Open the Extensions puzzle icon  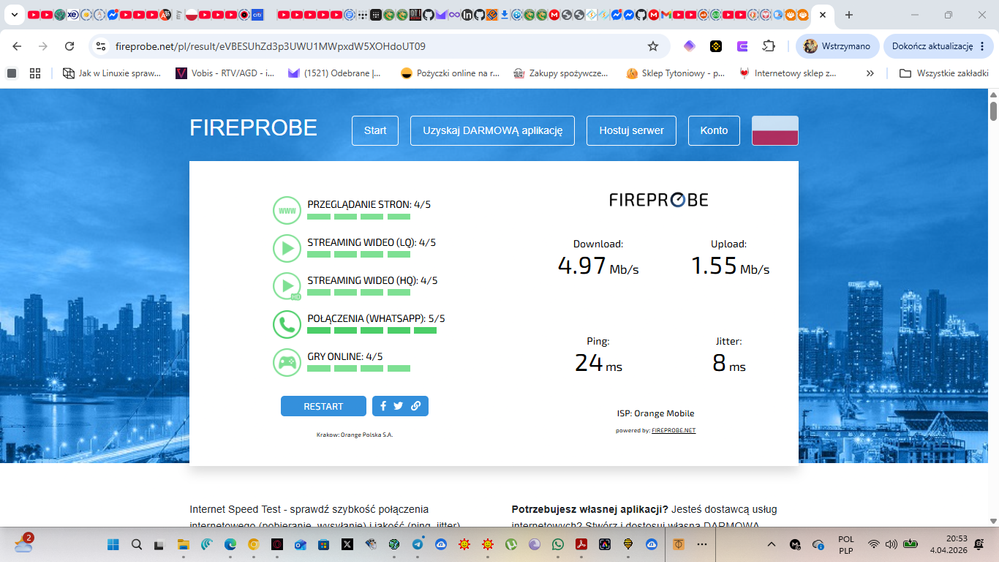(769, 46)
